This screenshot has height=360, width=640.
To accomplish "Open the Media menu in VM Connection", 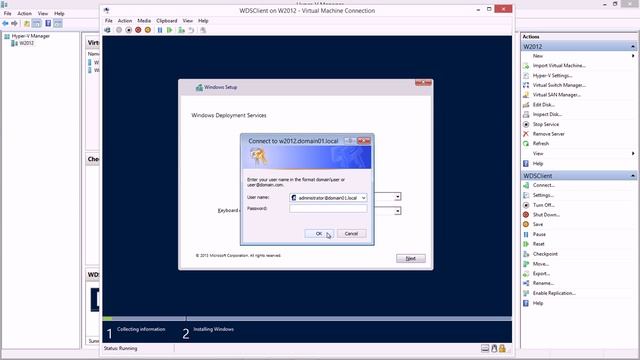I will pyautogui.click(x=144, y=21).
